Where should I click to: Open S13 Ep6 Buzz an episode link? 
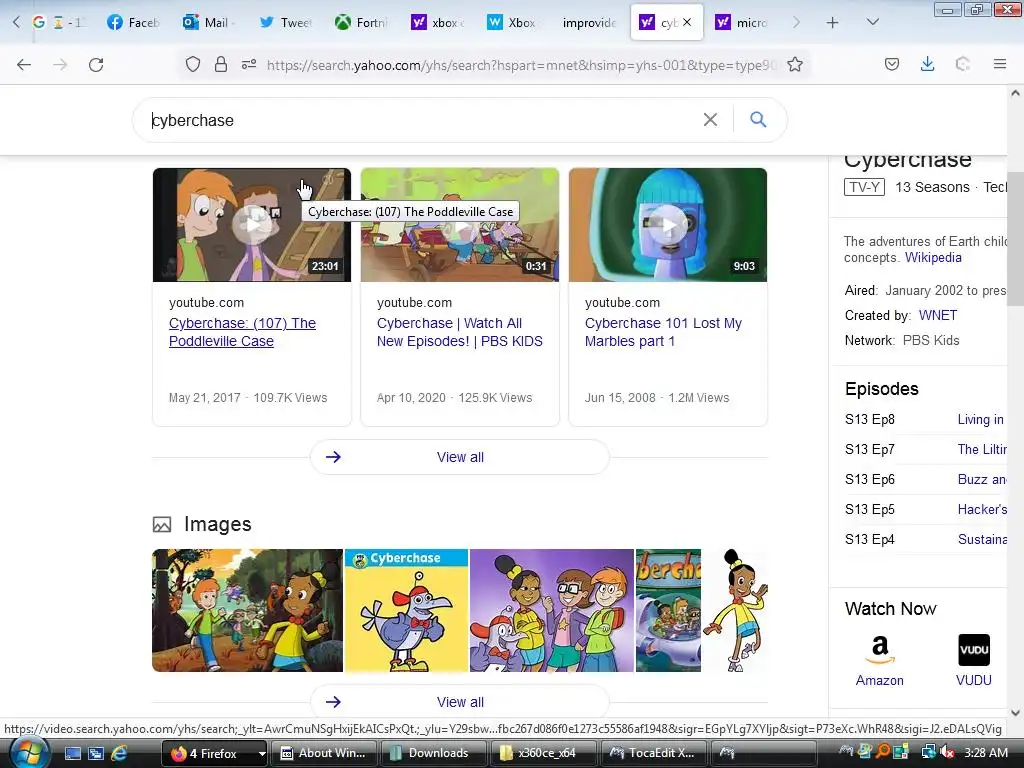point(982,479)
